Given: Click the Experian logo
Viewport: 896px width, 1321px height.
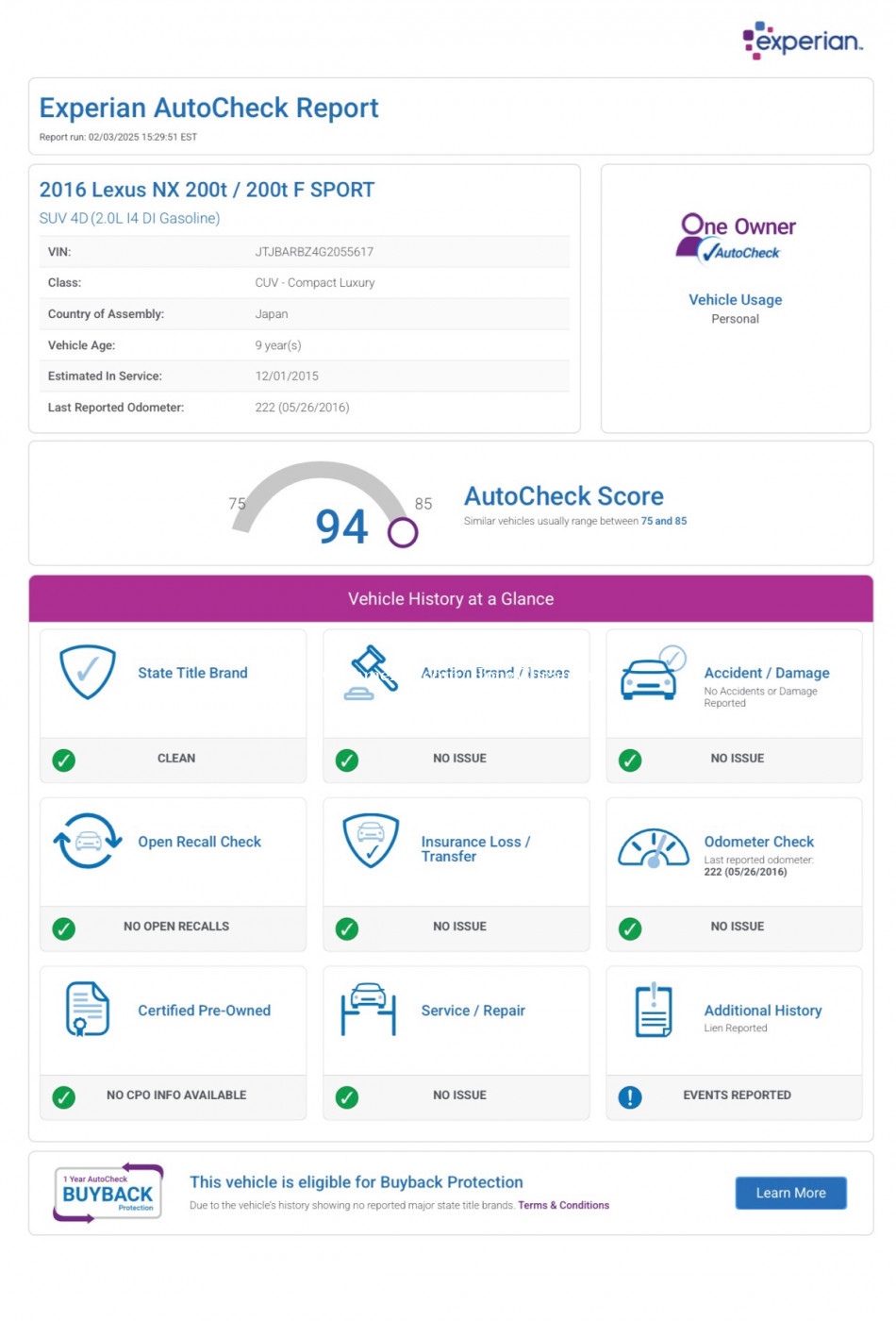Looking at the screenshot, I should point(803,41).
